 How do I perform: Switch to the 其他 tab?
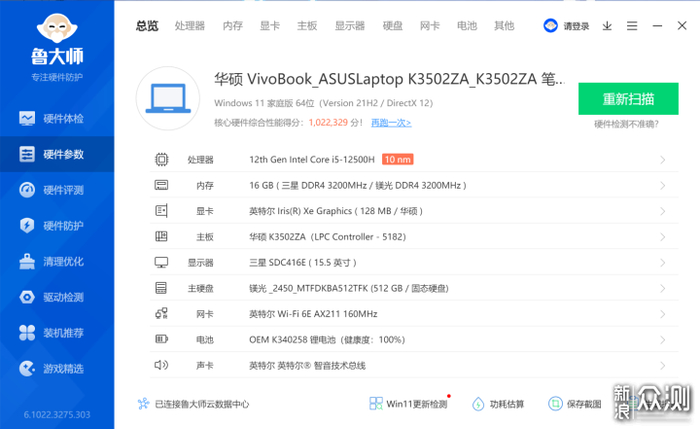click(504, 26)
